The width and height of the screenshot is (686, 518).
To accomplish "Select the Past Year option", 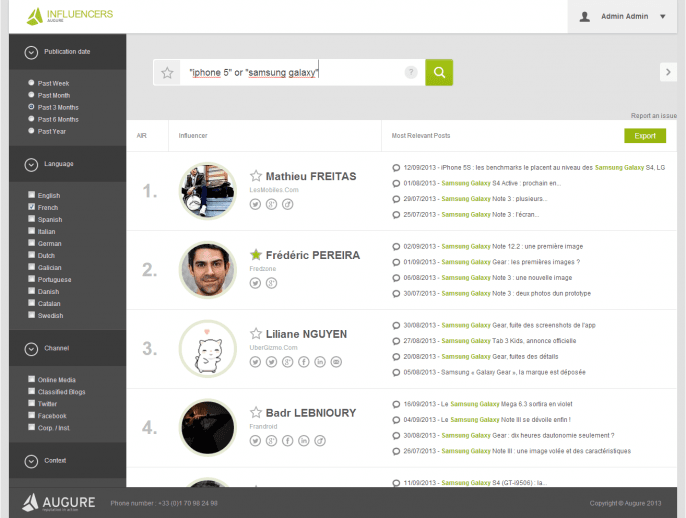I will [31, 130].
